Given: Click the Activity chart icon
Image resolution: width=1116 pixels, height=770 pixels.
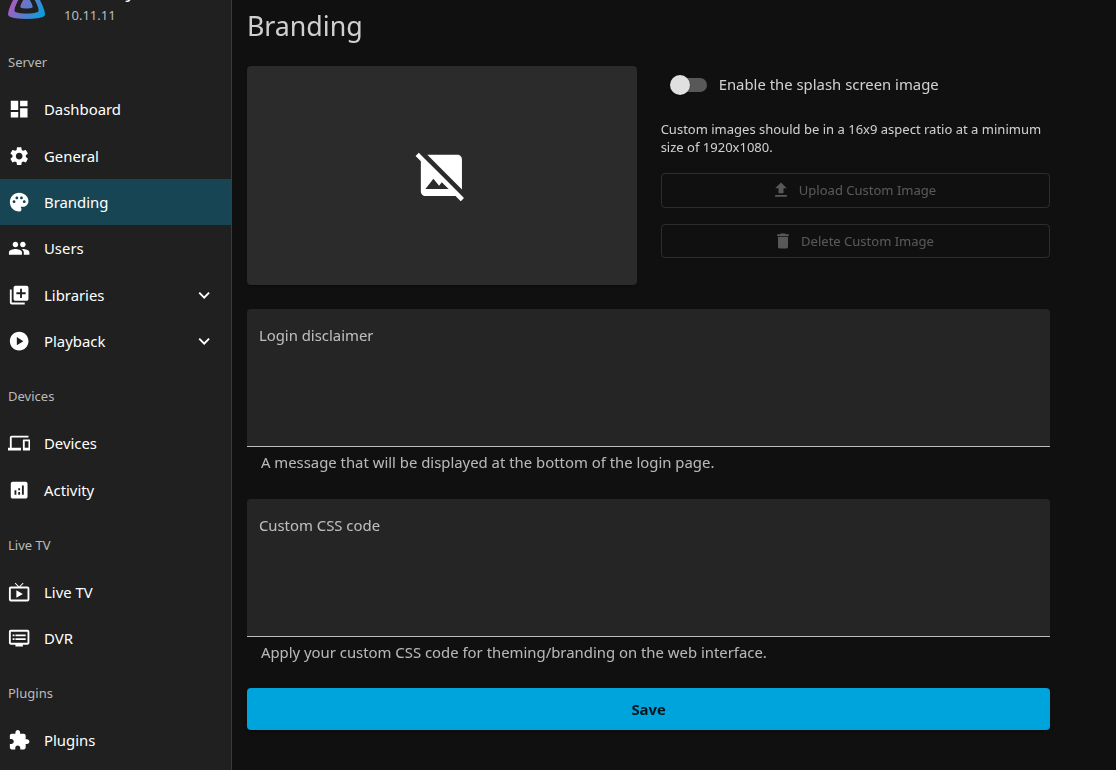Looking at the screenshot, I should [x=19, y=491].
